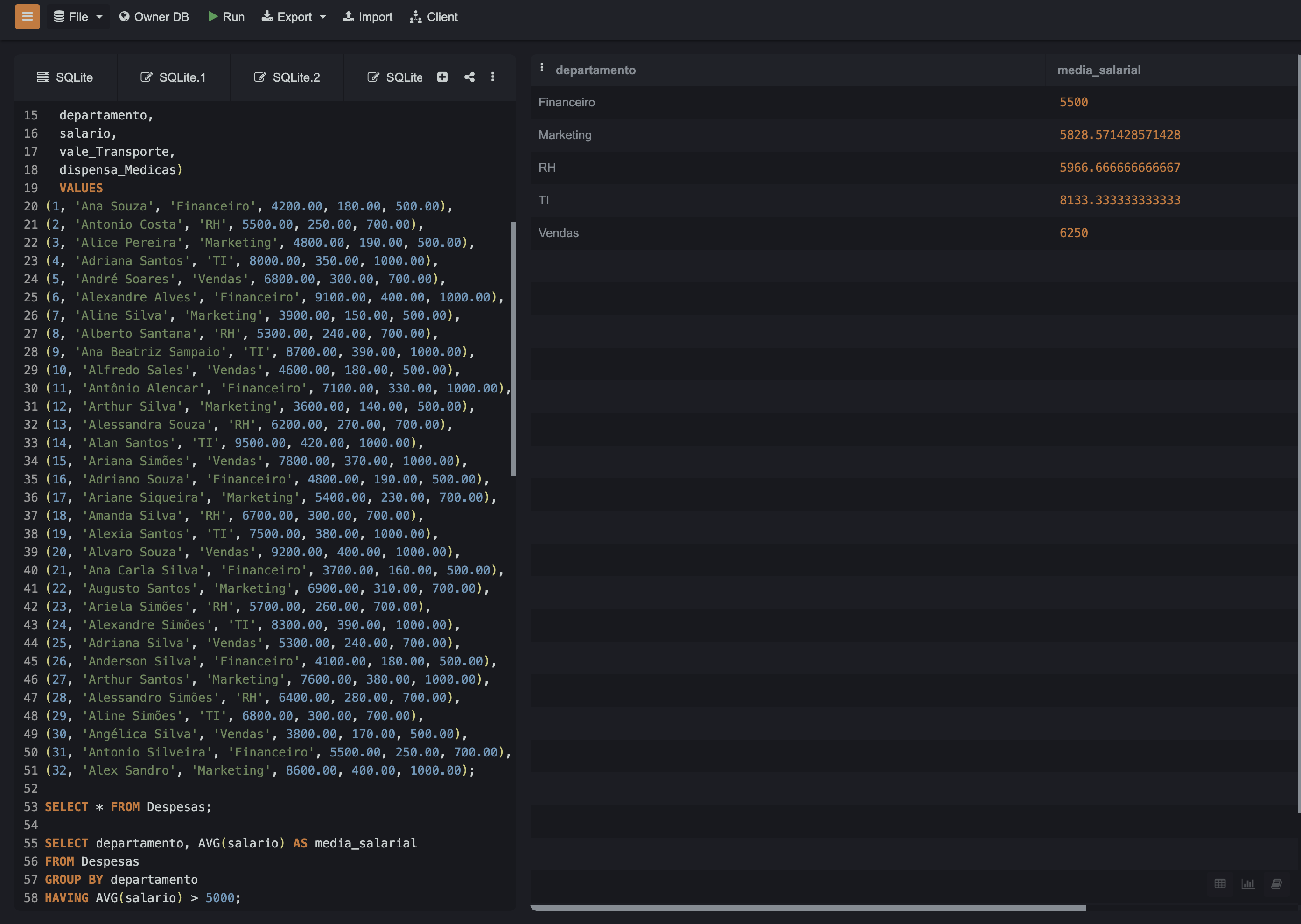Select the Marketing result row
Viewport: 1301px width, 924px height.
click(914, 135)
